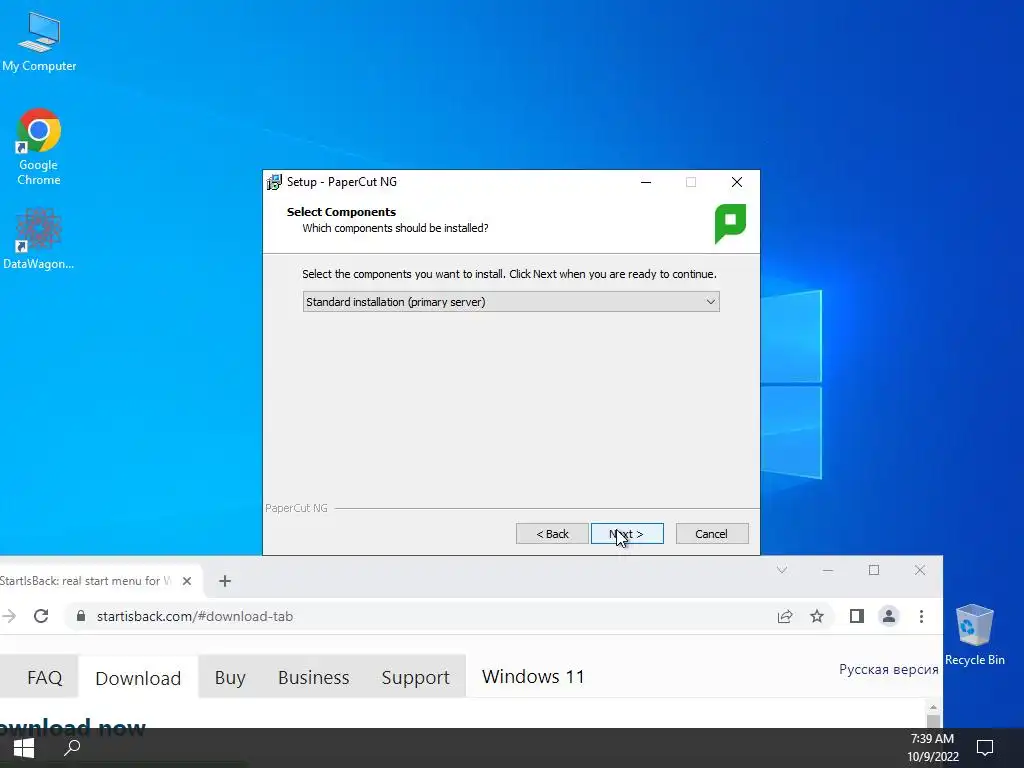Maximize the Chrome window
The image size is (1024, 768).
tap(874, 570)
